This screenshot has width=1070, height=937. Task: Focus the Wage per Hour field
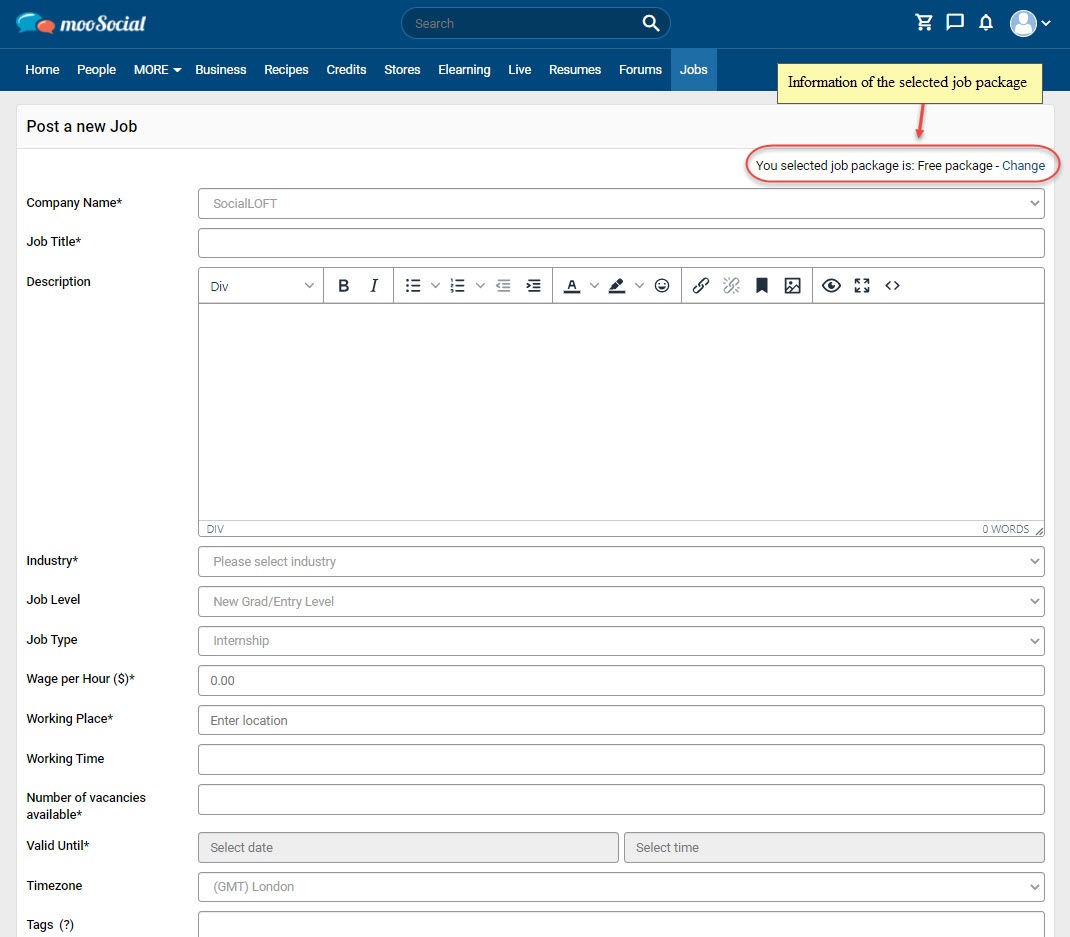[621, 680]
